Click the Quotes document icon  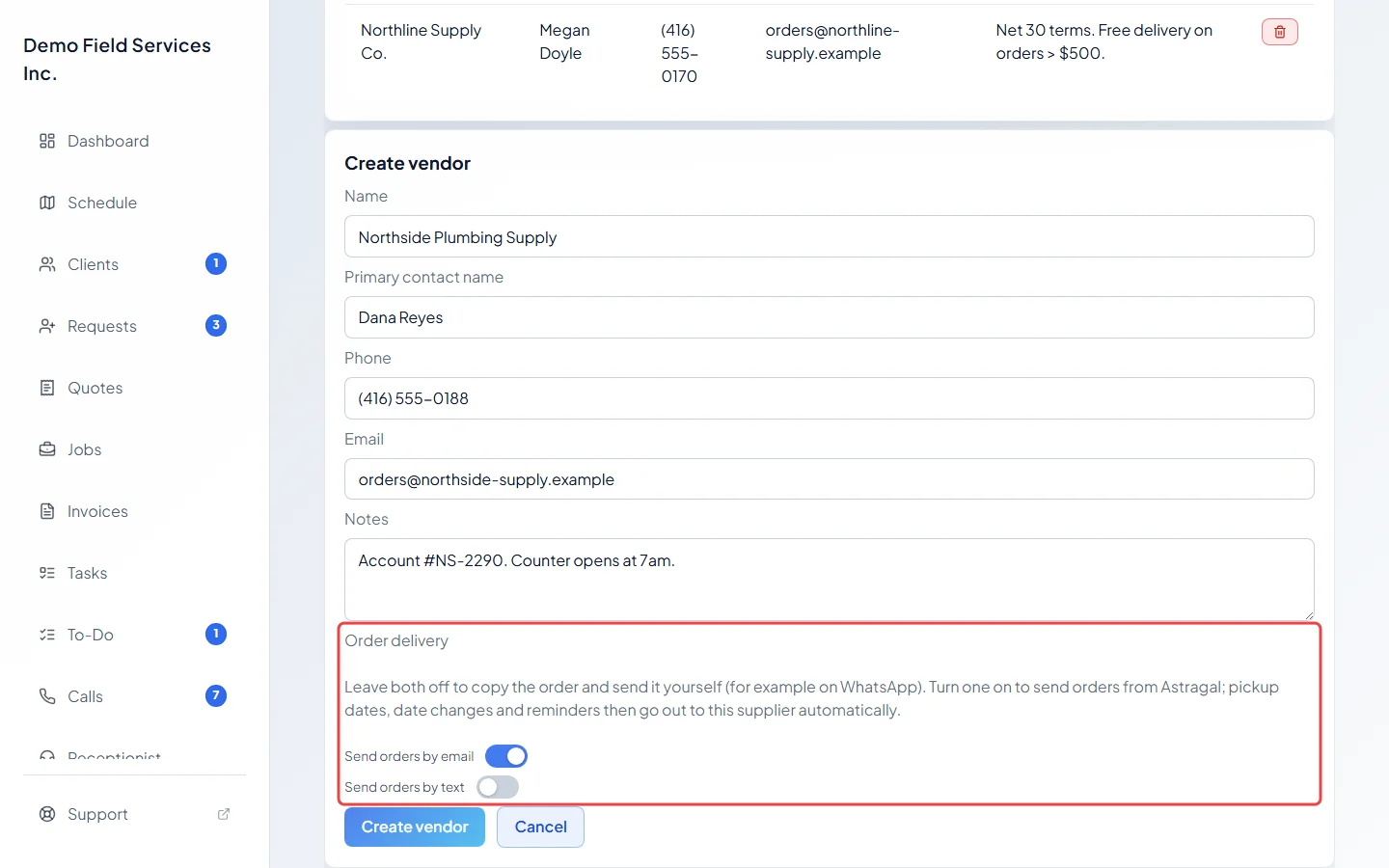click(x=47, y=388)
